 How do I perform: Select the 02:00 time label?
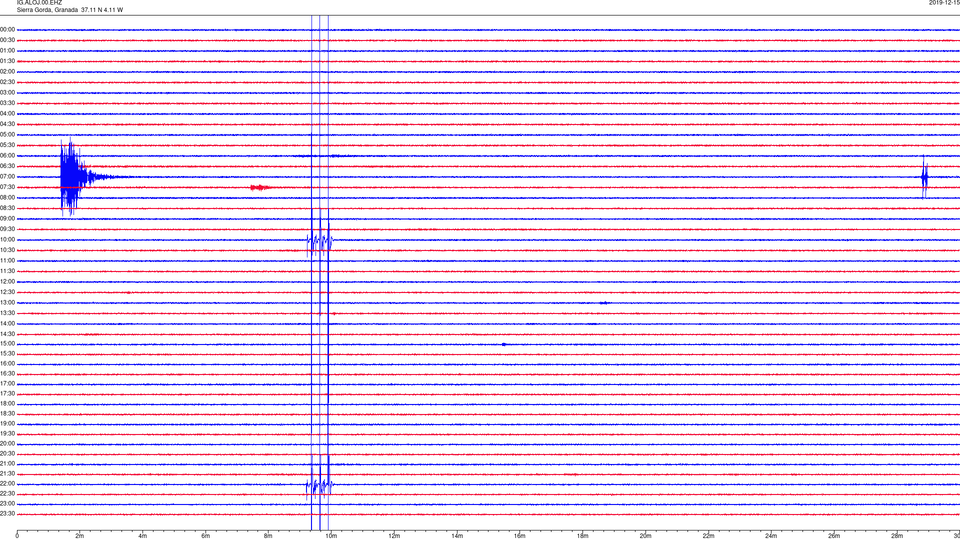pos(7,71)
